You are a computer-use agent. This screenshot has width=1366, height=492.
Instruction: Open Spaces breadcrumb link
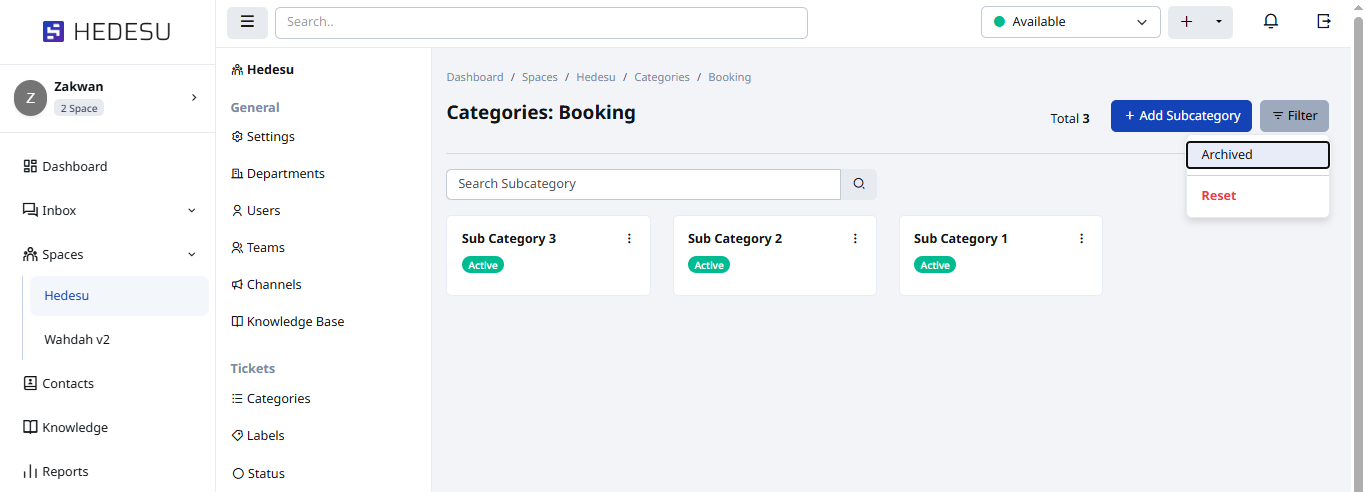539,77
